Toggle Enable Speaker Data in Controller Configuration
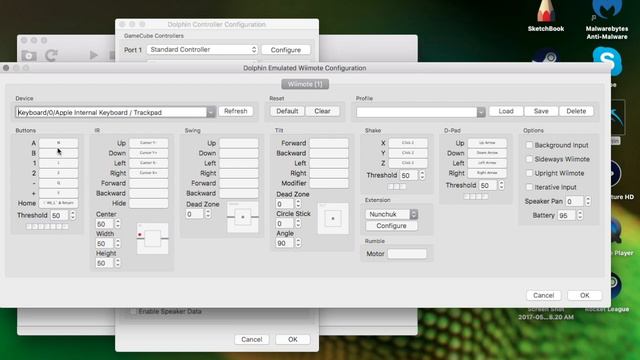Screen dimensions: 640x360 tap(133, 311)
